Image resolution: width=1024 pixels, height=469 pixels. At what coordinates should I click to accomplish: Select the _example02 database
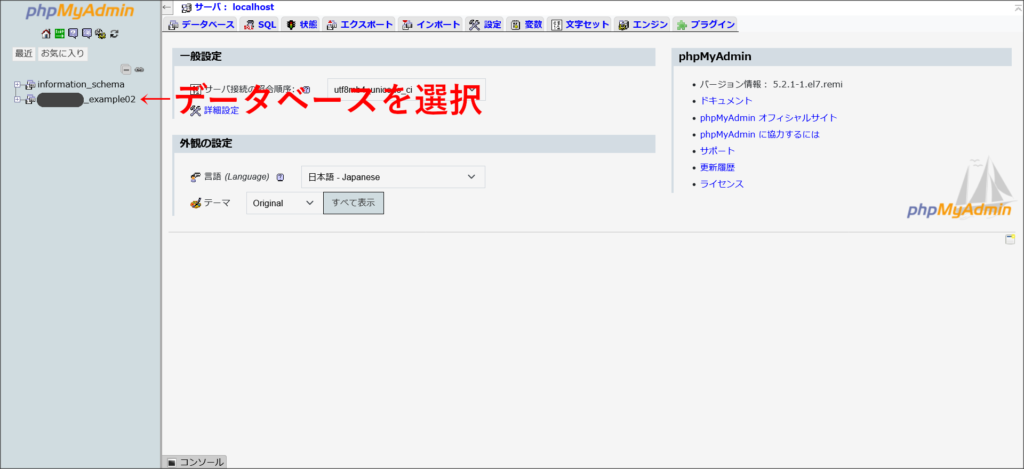87,100
